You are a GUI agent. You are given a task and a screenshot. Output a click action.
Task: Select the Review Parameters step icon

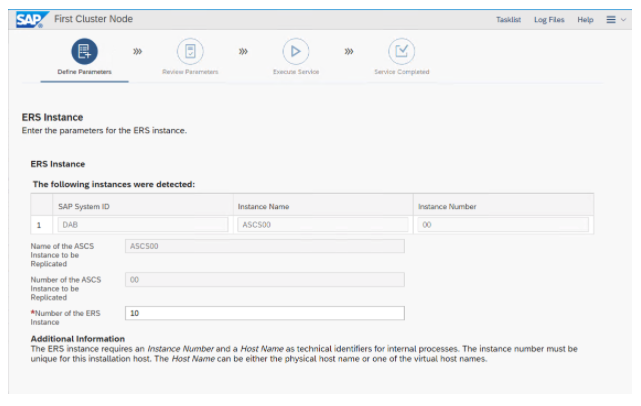coord(190,52)
